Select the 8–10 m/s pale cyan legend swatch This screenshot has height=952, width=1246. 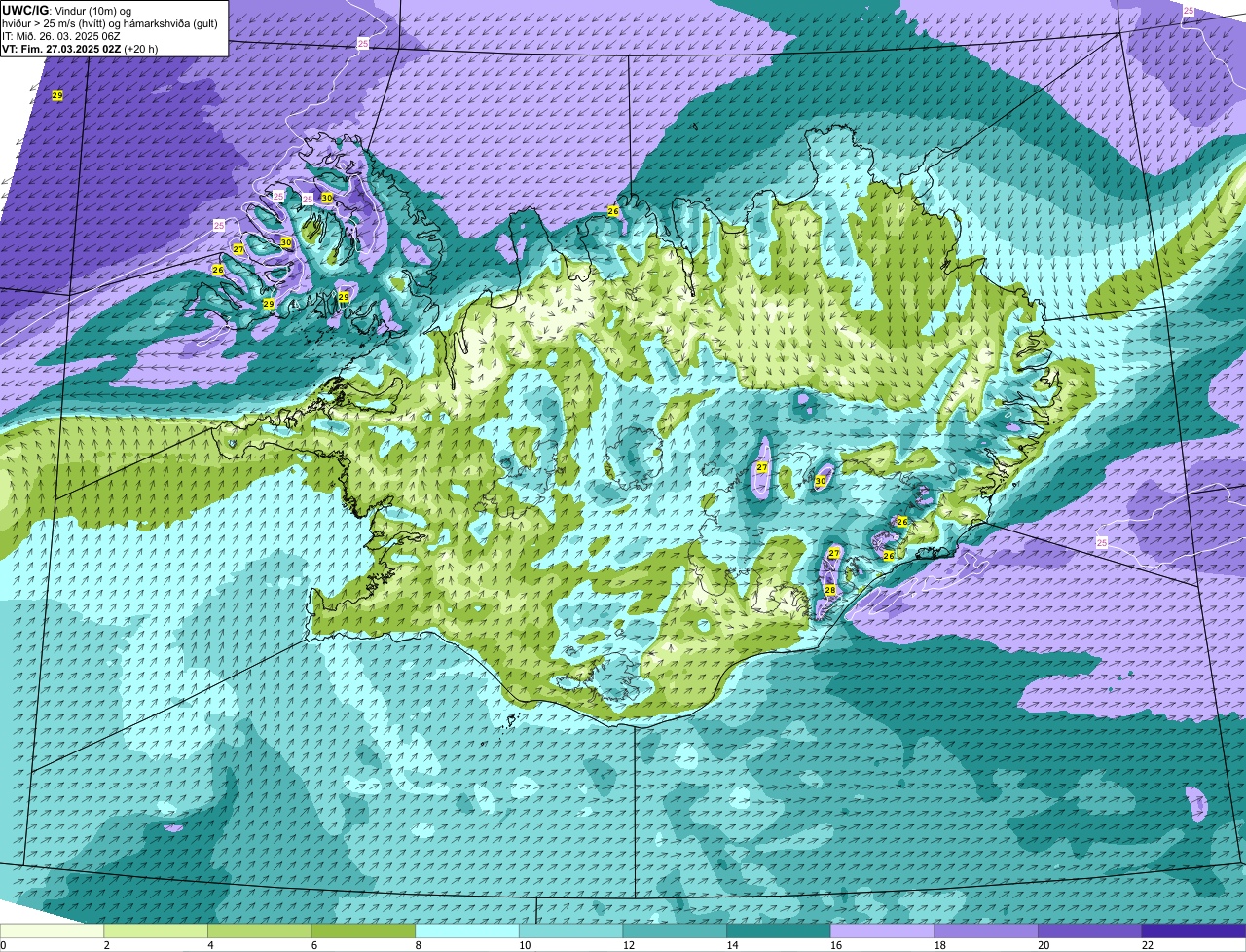coord(467,931)
